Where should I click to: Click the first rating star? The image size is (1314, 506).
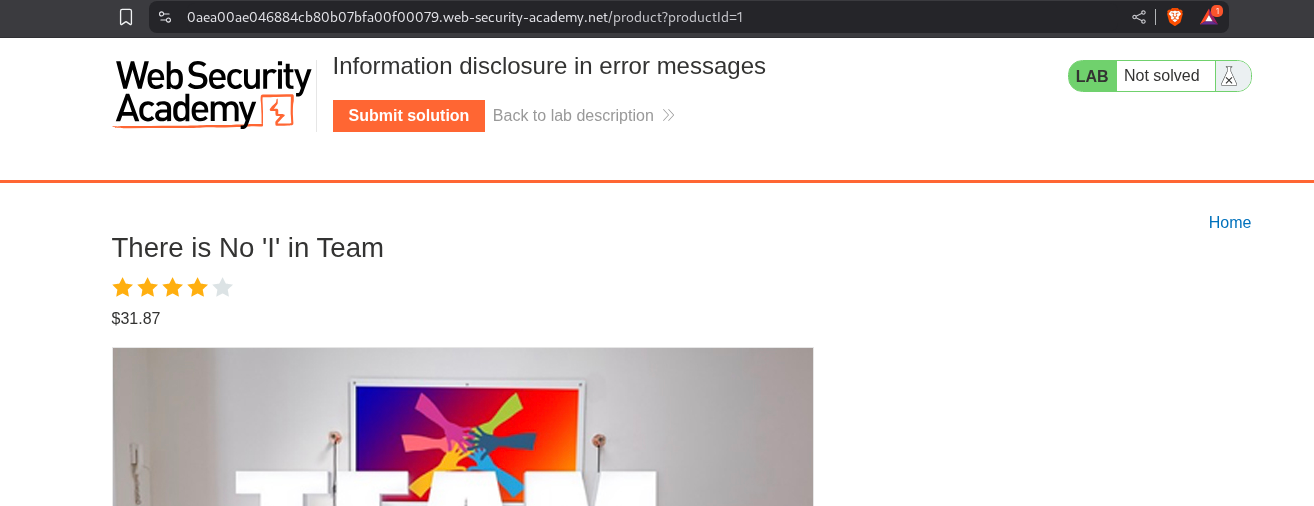click(x=123, y=288)
